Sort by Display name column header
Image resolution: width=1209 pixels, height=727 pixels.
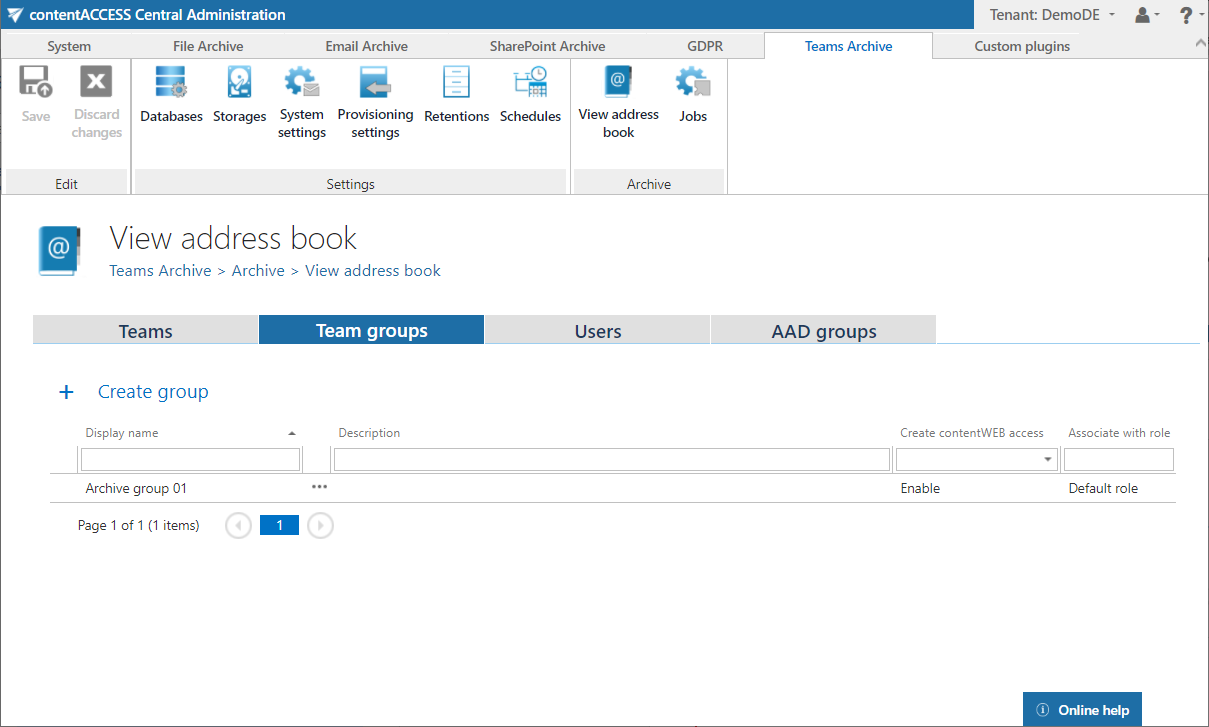[122, 433]
